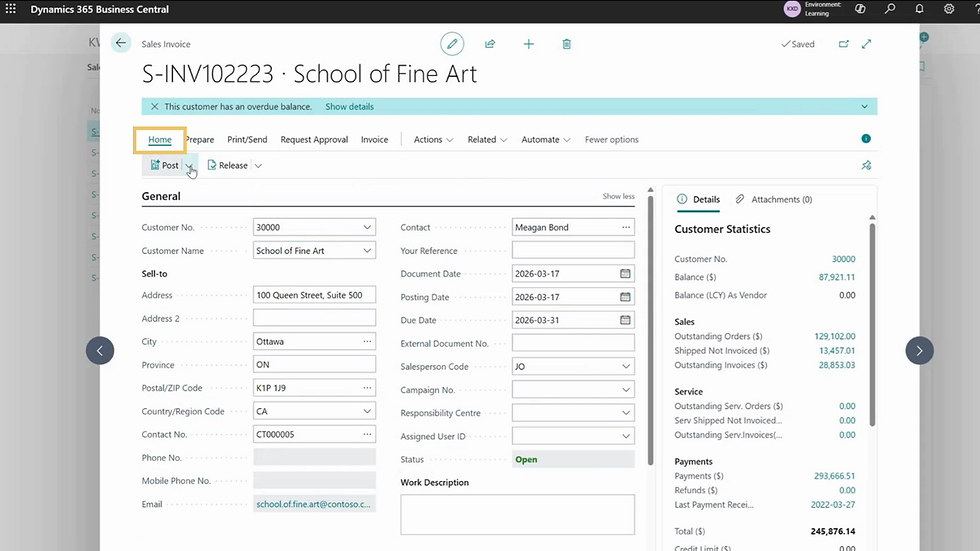Screen dimensions: 980x551
Task: Click the search magnifier icon in the top bar
Action: [x=890, y=9]
